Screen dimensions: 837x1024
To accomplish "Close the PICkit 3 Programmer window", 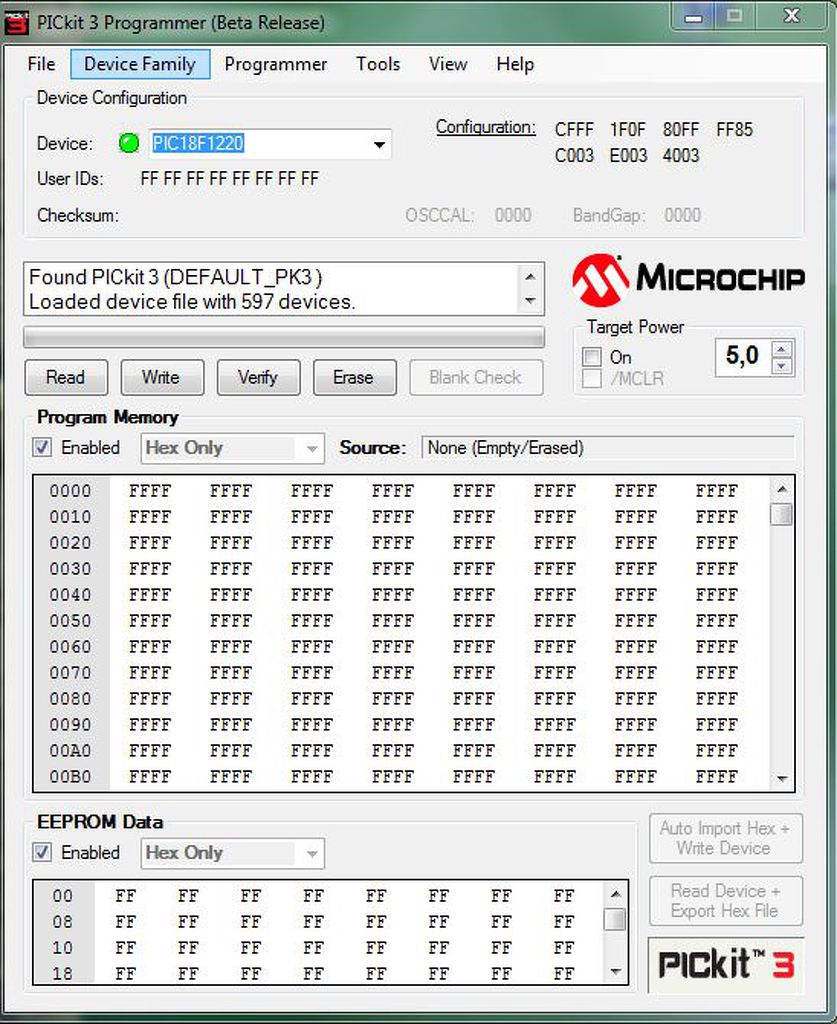I will tap(792, 16).
